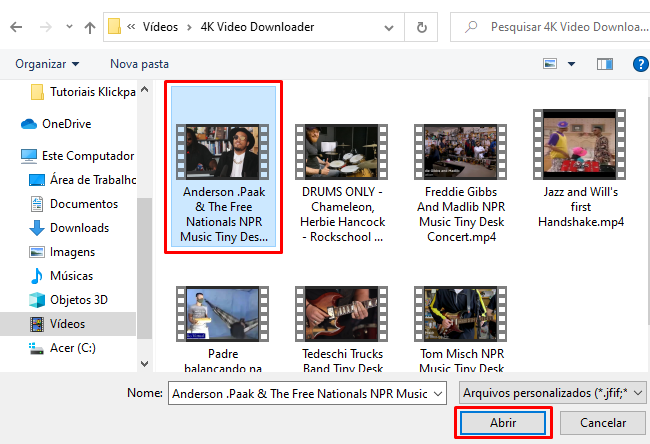
Task: Refresh the folder contents
Action: coord(421,27)
